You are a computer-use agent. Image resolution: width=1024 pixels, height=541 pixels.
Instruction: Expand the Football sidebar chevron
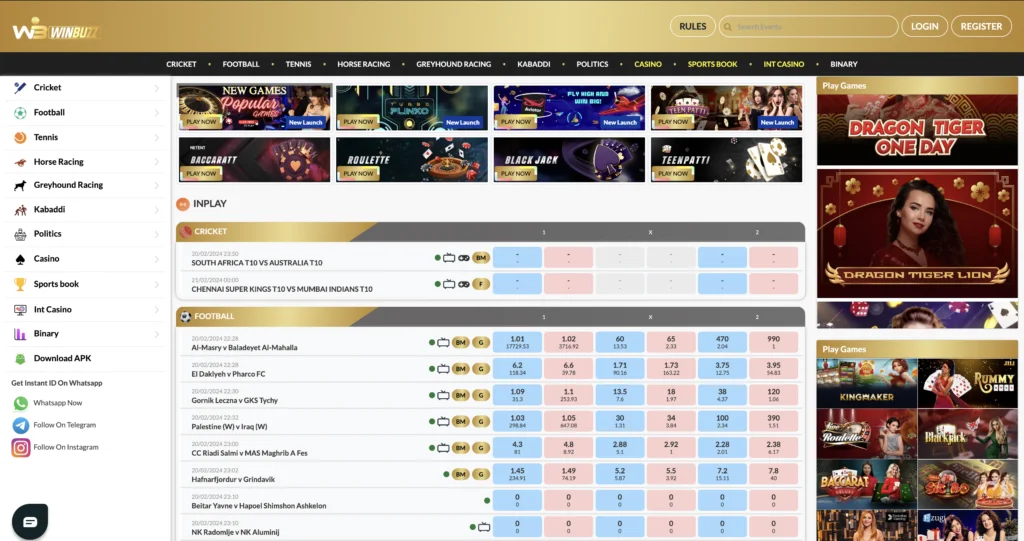pos(157,112)
